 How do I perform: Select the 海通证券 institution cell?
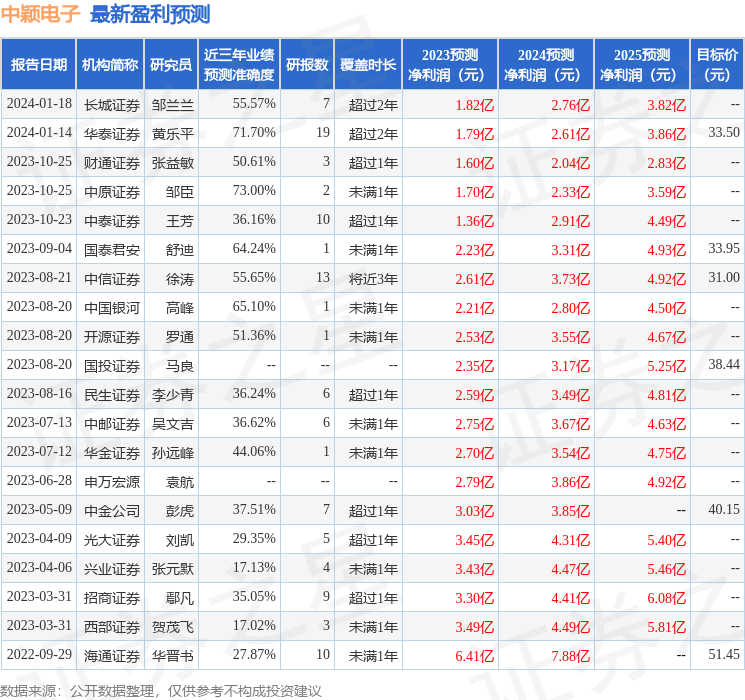[112, 656]
